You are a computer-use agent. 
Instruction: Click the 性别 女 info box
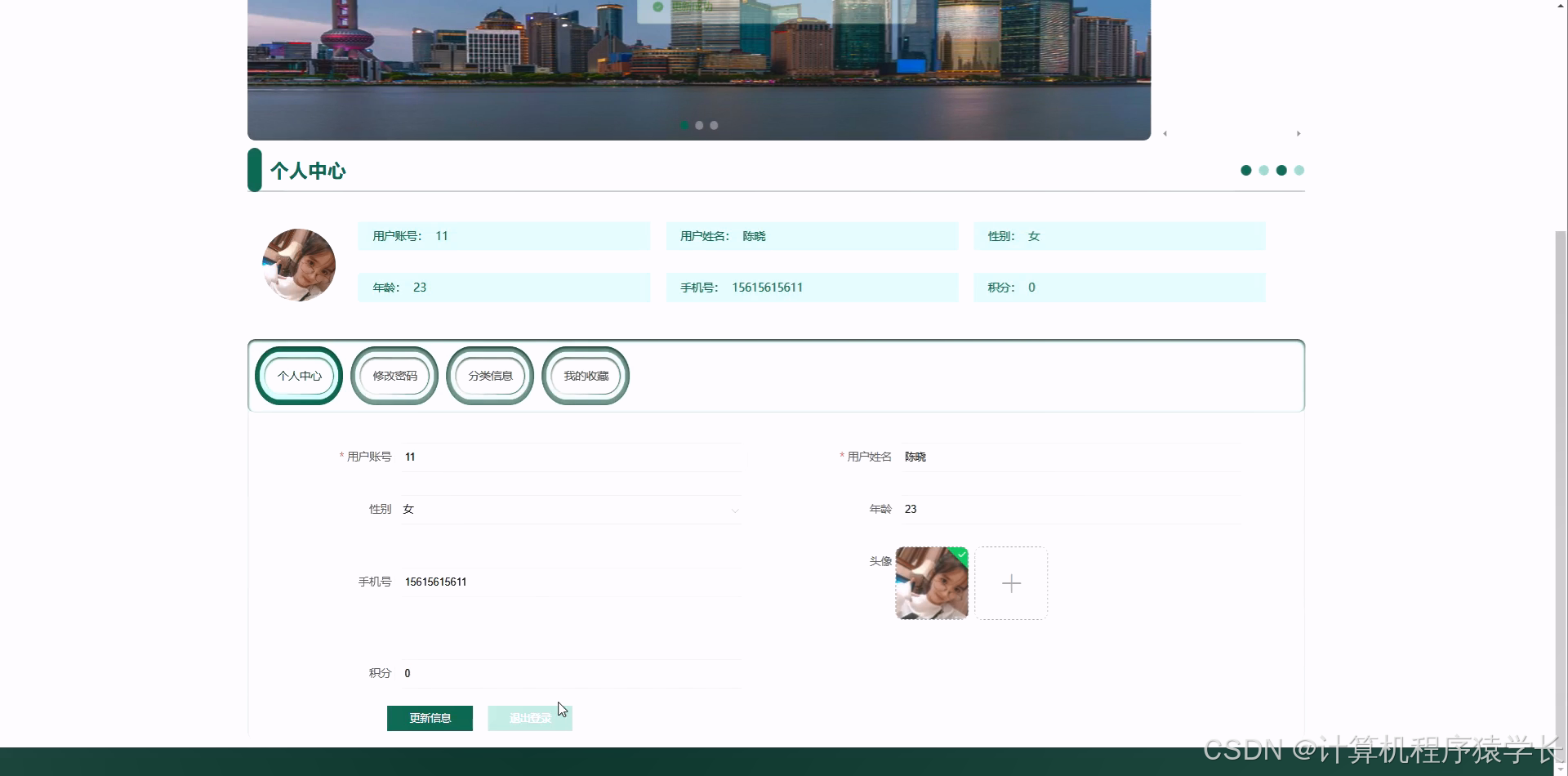click(x=1120, y=236)
